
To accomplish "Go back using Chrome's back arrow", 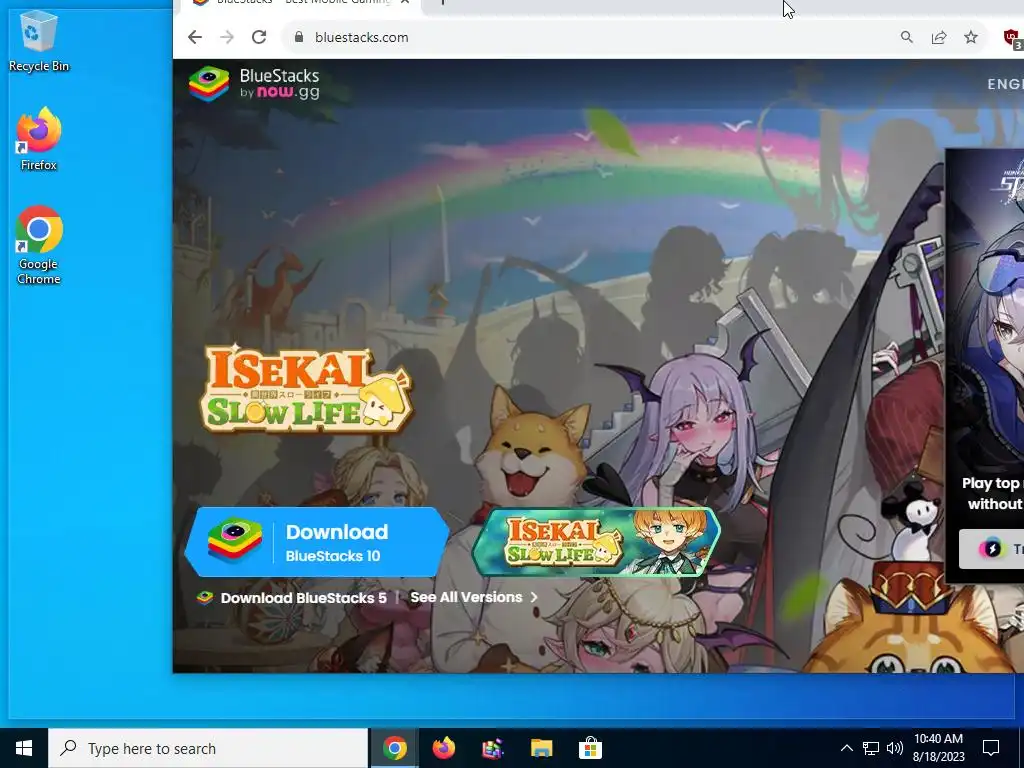I will pos(195,37).
